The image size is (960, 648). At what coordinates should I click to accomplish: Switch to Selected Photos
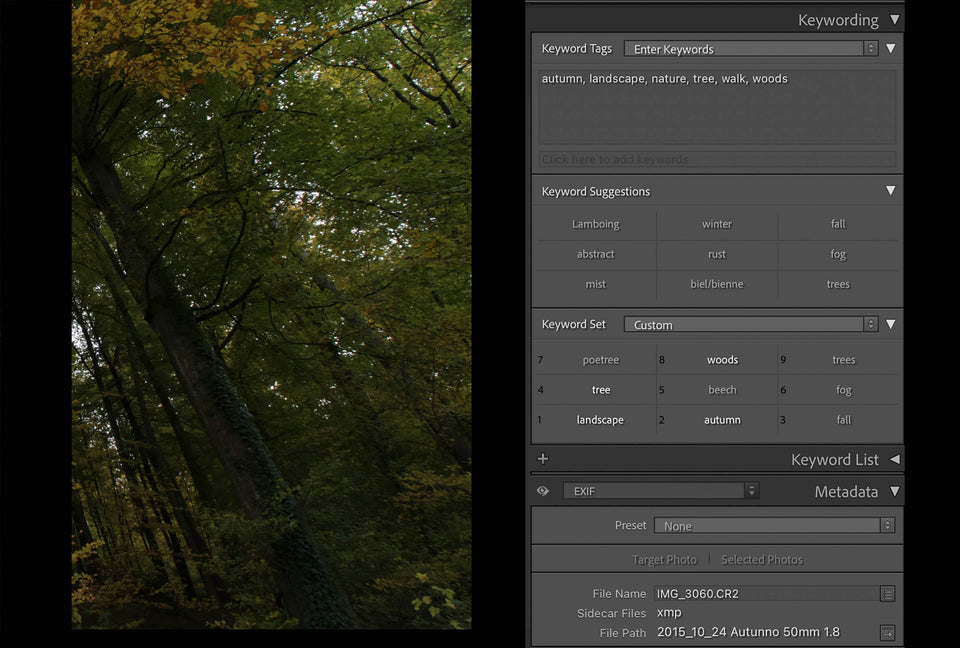point(762,560)
